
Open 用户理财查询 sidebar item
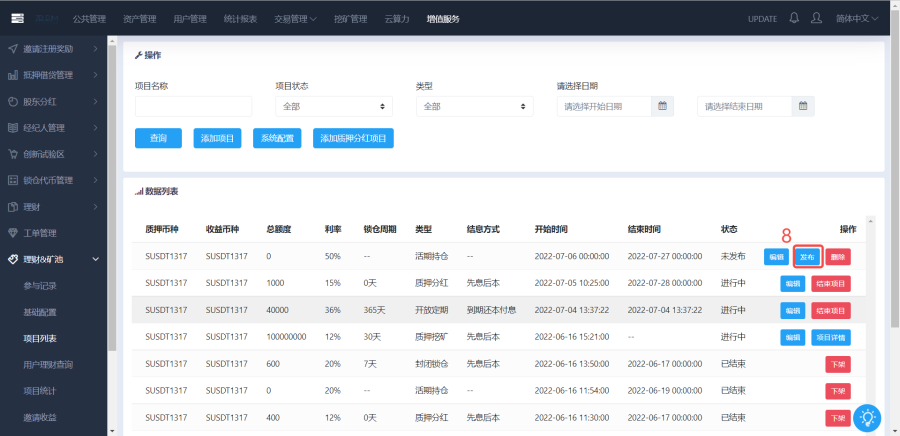pos(48,364)
